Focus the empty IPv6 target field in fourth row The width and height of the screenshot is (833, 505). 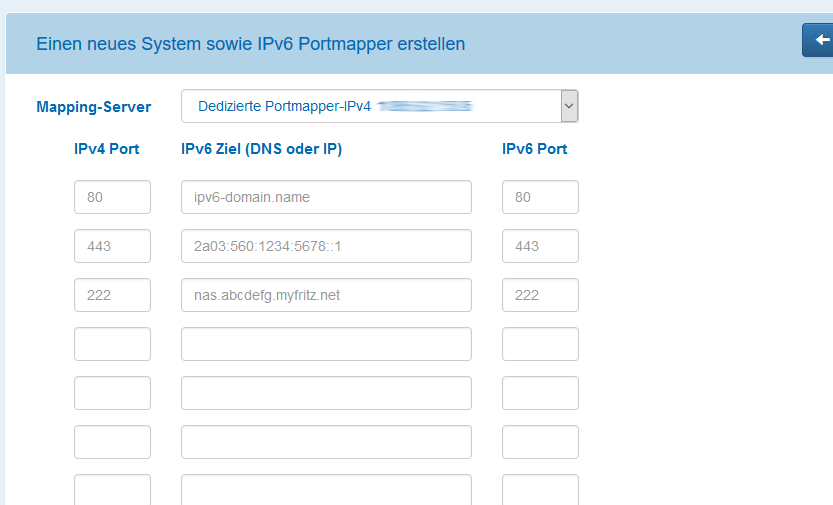click(x=326, y=344)
